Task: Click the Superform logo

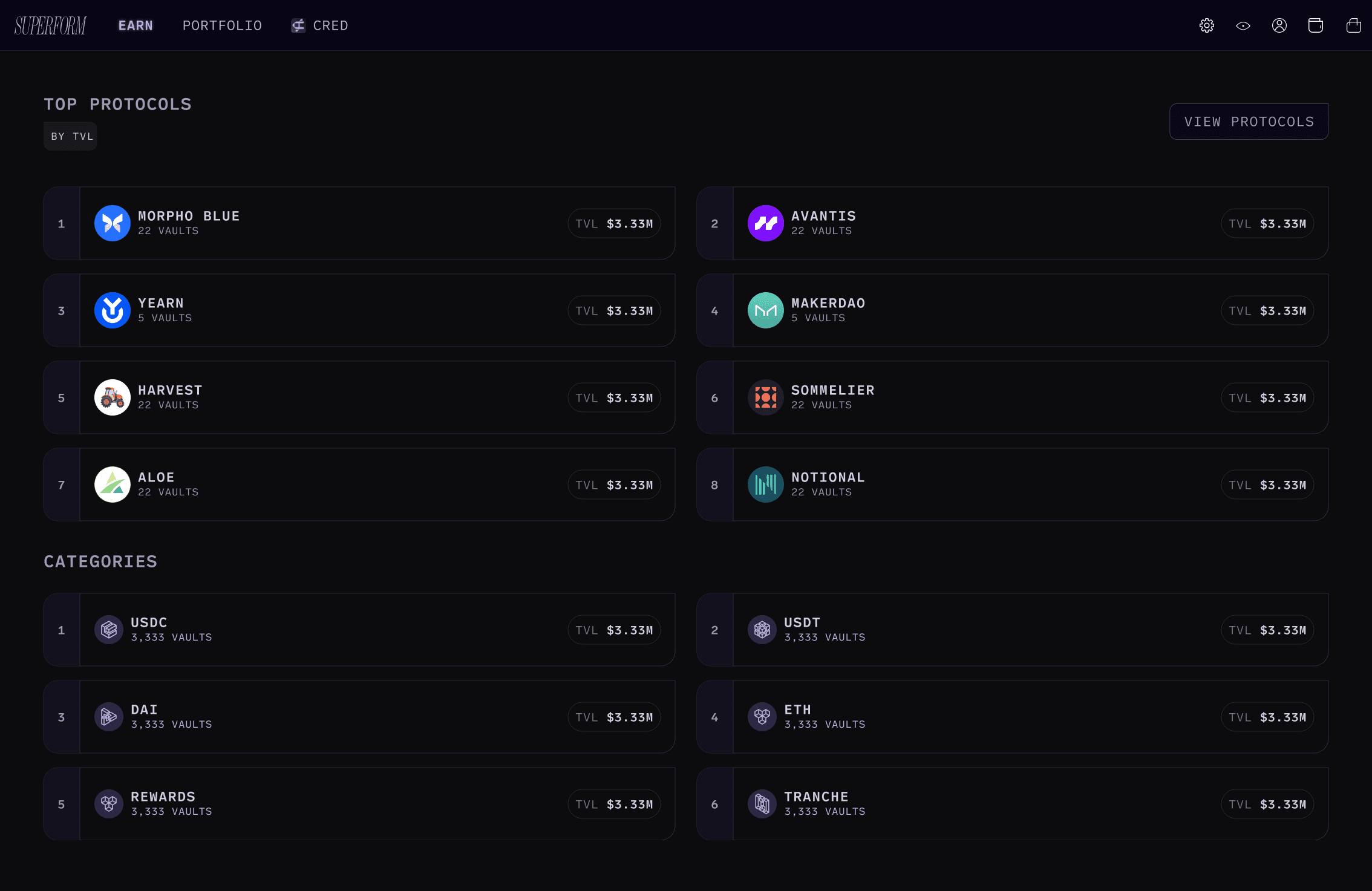Action: pos(50,25)
